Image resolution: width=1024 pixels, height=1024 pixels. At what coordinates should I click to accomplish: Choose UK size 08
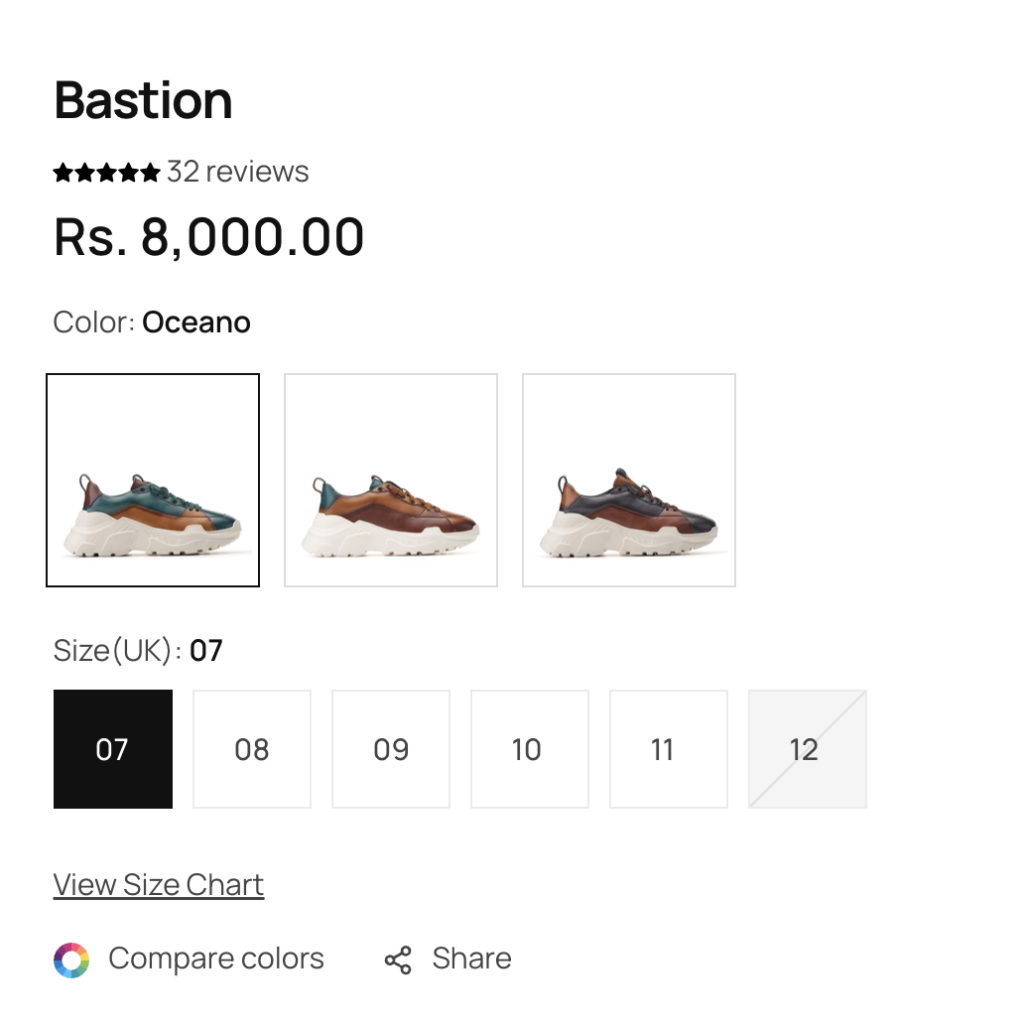(x=252, y=749)
